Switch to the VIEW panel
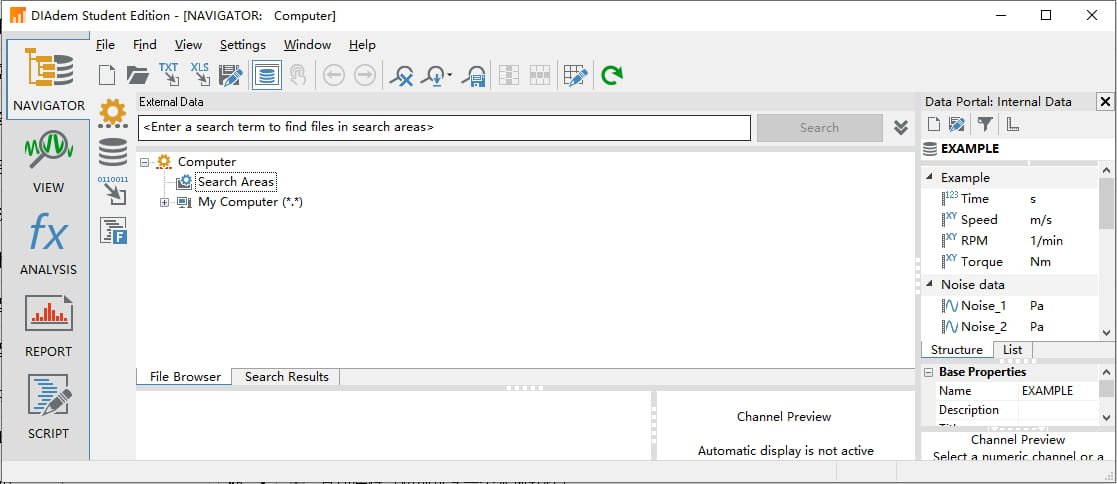The image size is (1117, 484). (48, 160)
